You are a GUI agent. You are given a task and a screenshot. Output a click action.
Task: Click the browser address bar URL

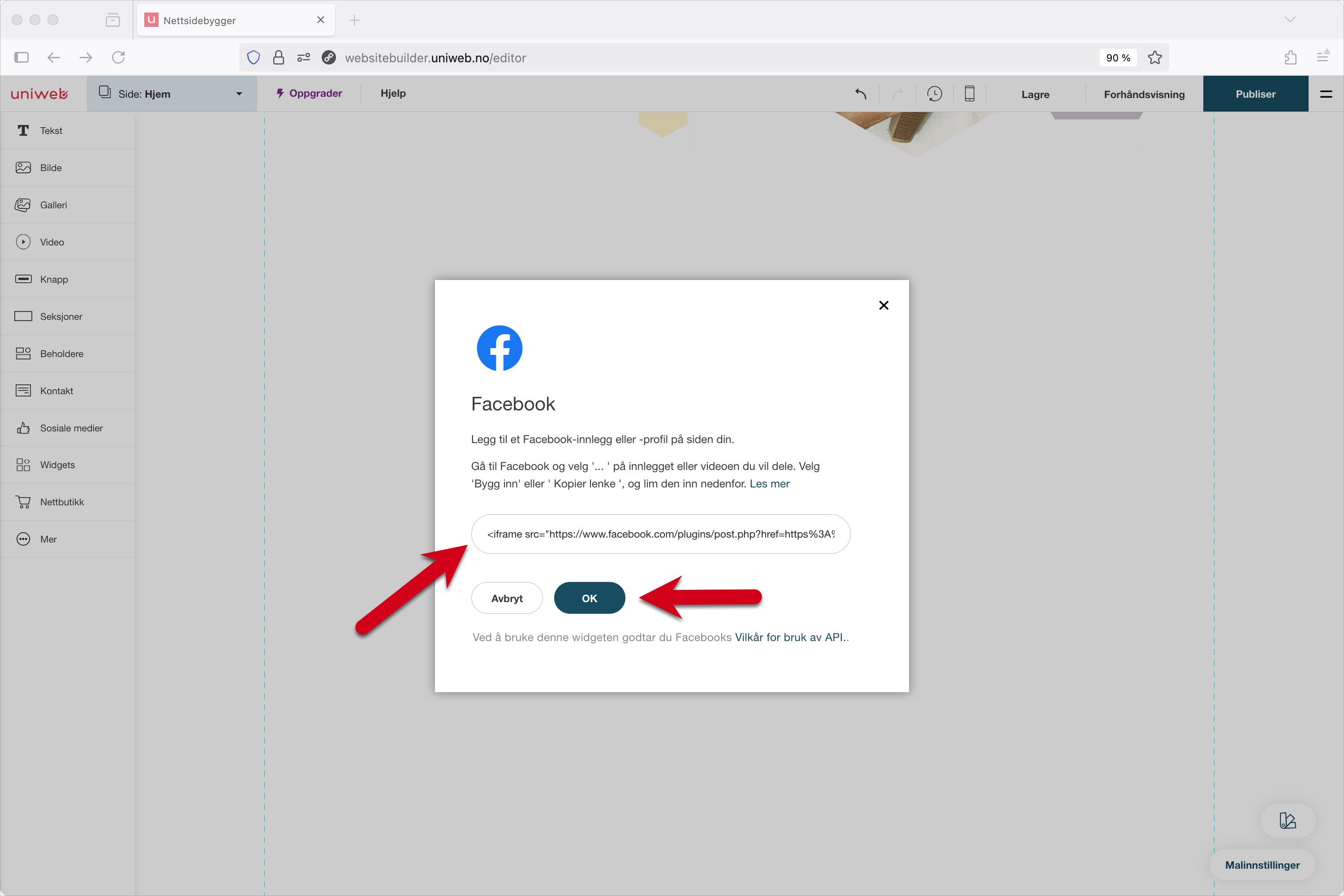tap(435, 58)
